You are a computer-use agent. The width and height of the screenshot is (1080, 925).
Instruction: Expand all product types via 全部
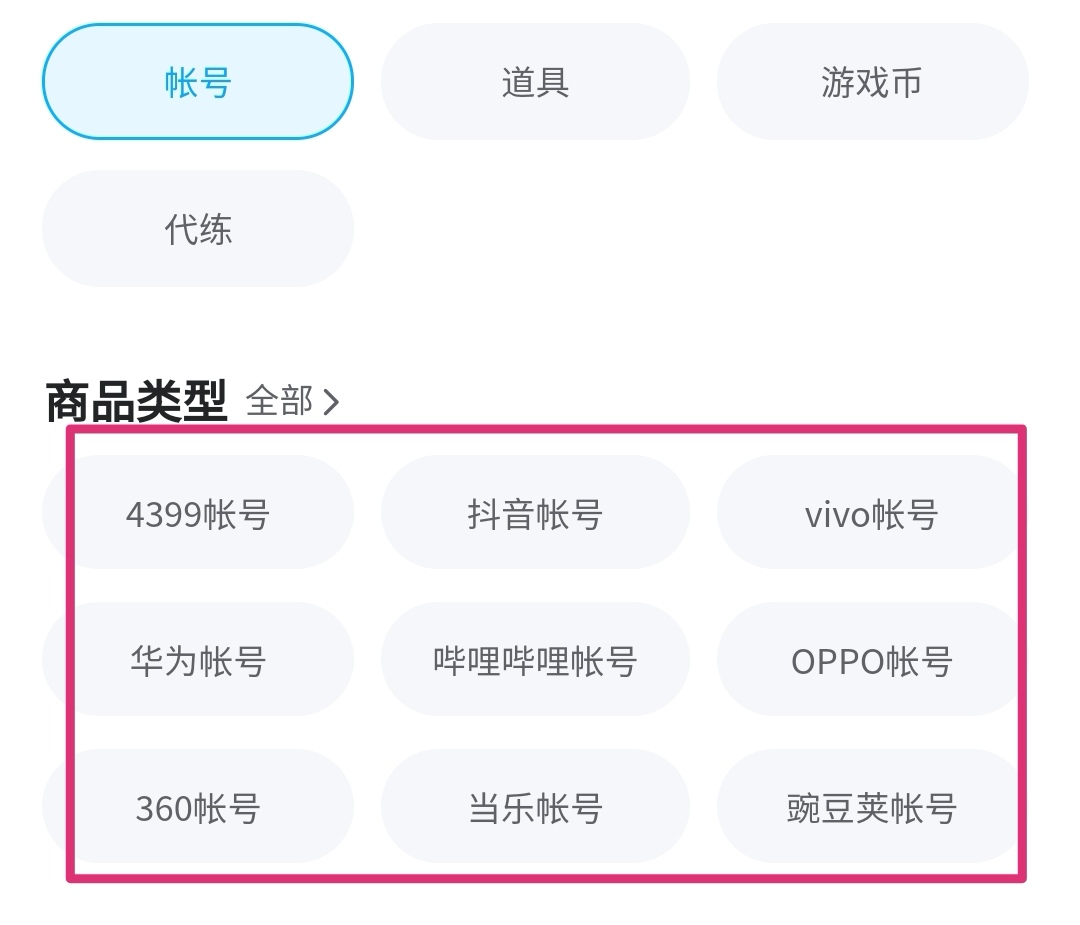279,401
